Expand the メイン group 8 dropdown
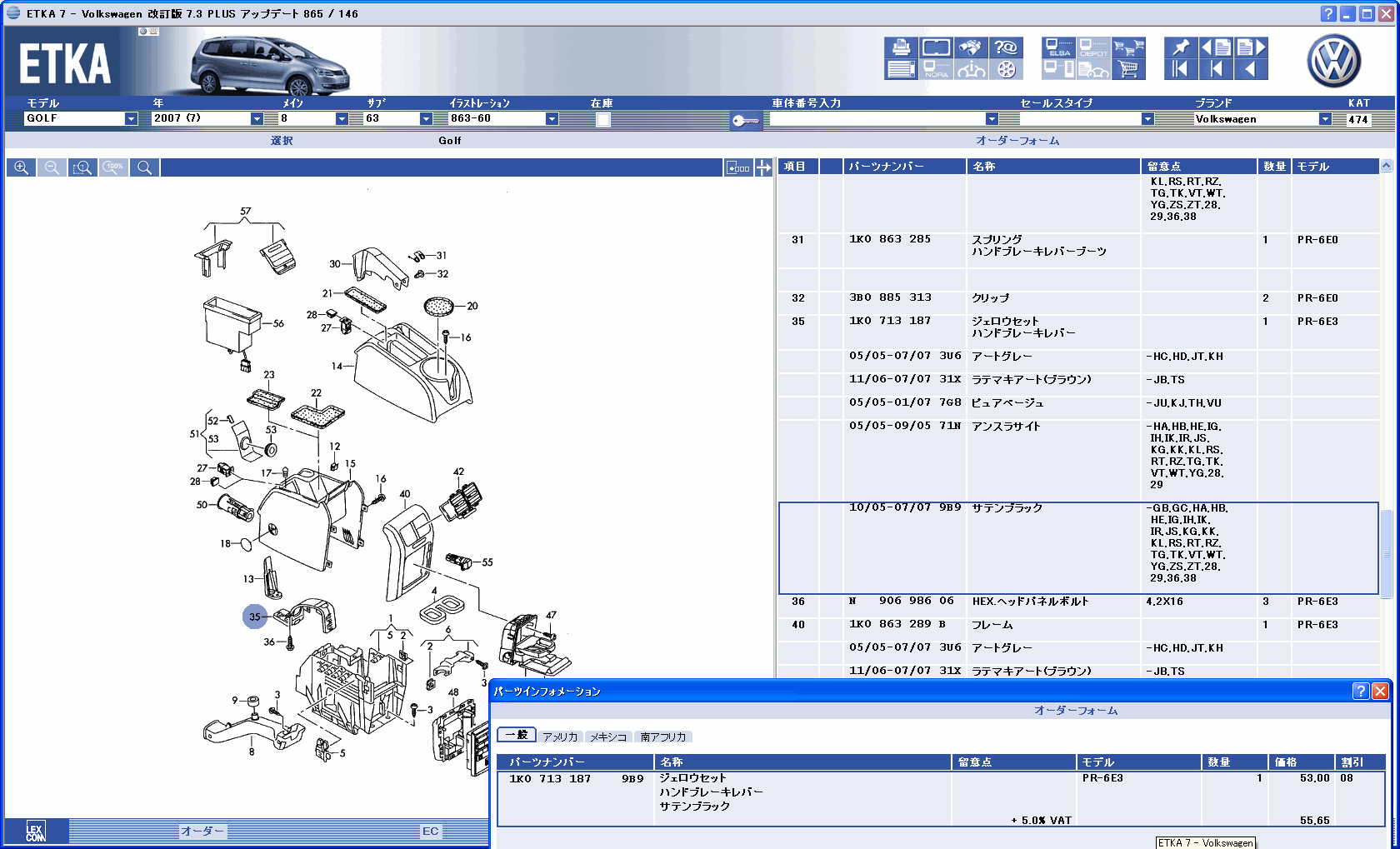1400x849 pixels. coord(342,119)
